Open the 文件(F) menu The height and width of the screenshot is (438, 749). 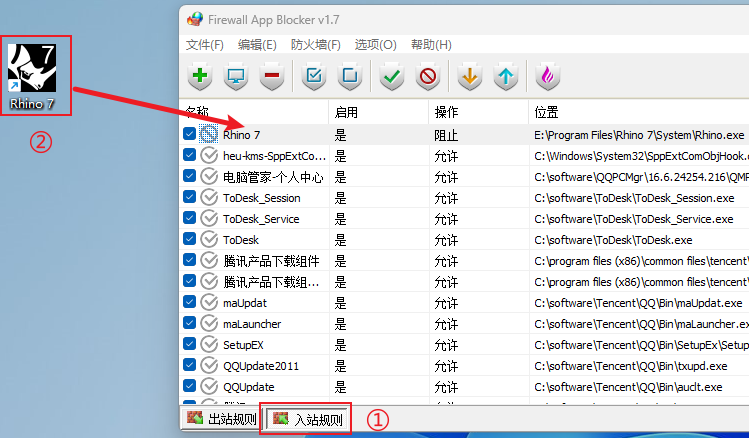pyautogui.click(x=204, y=45)
